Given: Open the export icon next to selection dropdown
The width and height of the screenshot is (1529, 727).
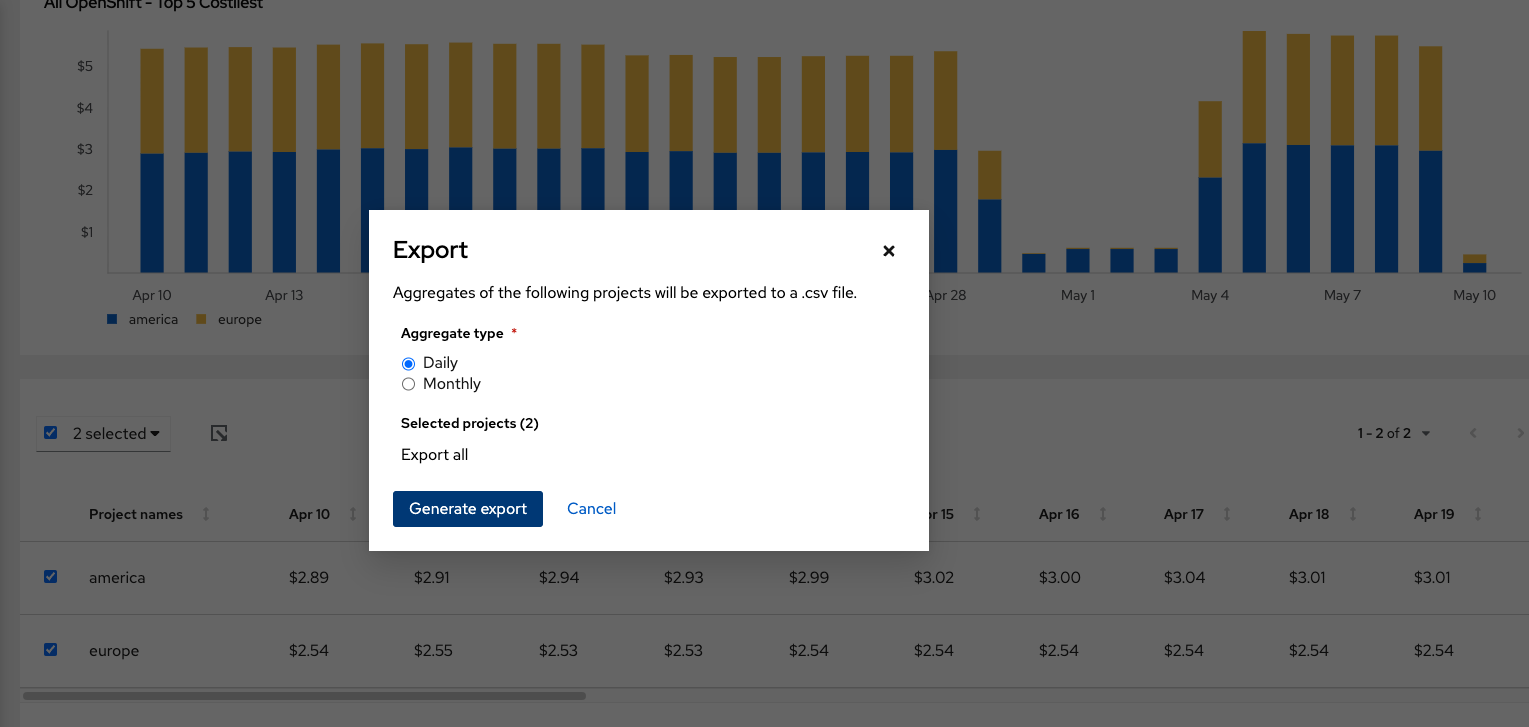Looking at the screenshot, I should click(218, 433).
